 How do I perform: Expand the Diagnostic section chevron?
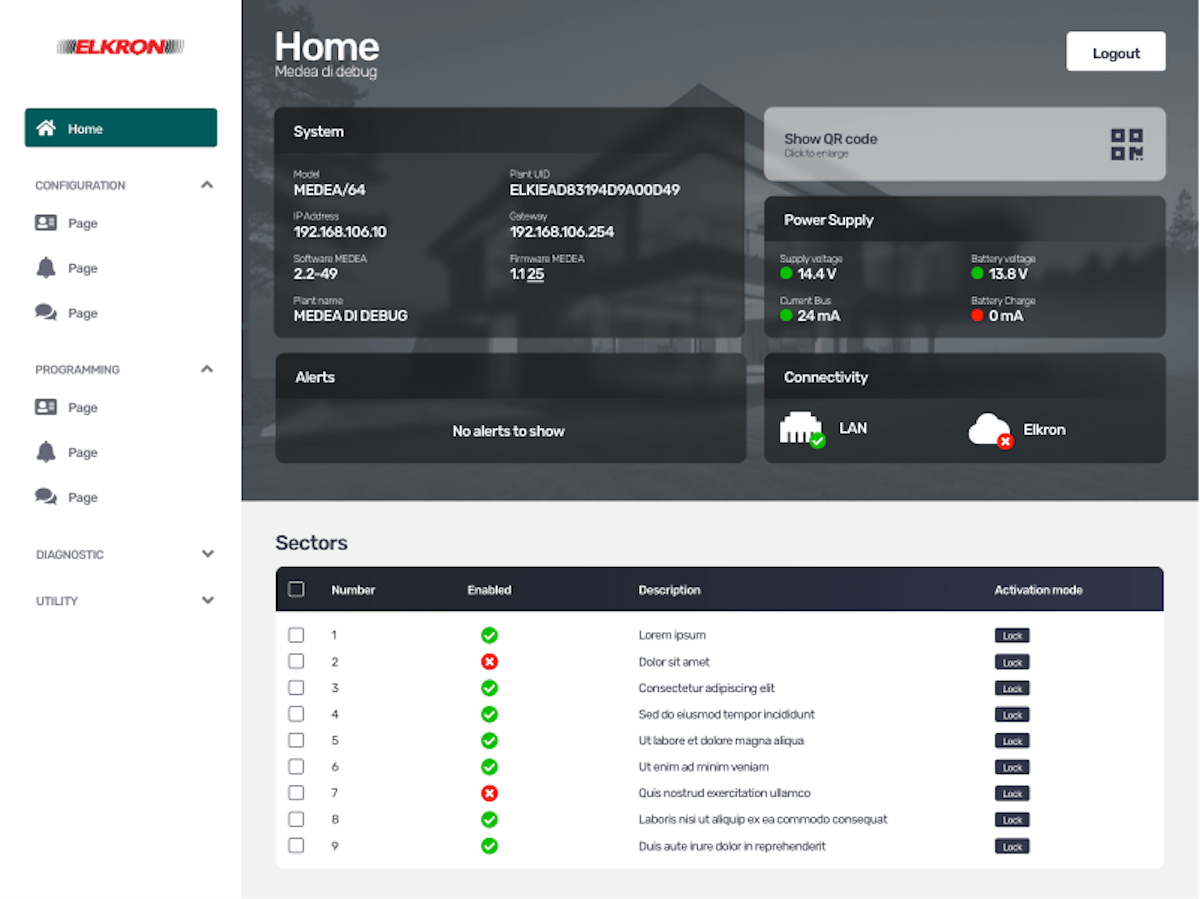pyautogui.click(x=207, y=554)
